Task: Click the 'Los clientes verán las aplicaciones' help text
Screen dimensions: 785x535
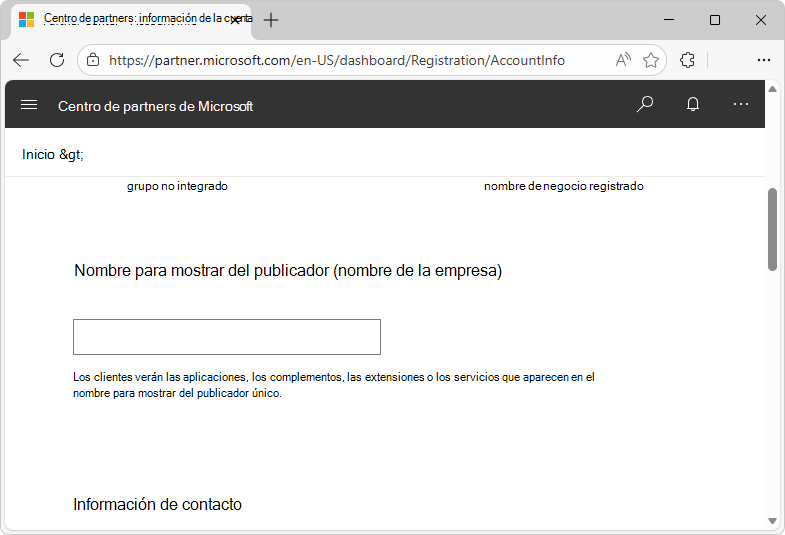Action: tap(334, 385)
